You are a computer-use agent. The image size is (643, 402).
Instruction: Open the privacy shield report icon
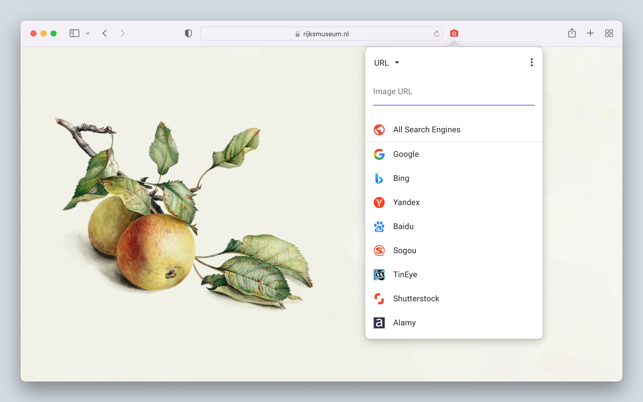(x=188, y=33)
